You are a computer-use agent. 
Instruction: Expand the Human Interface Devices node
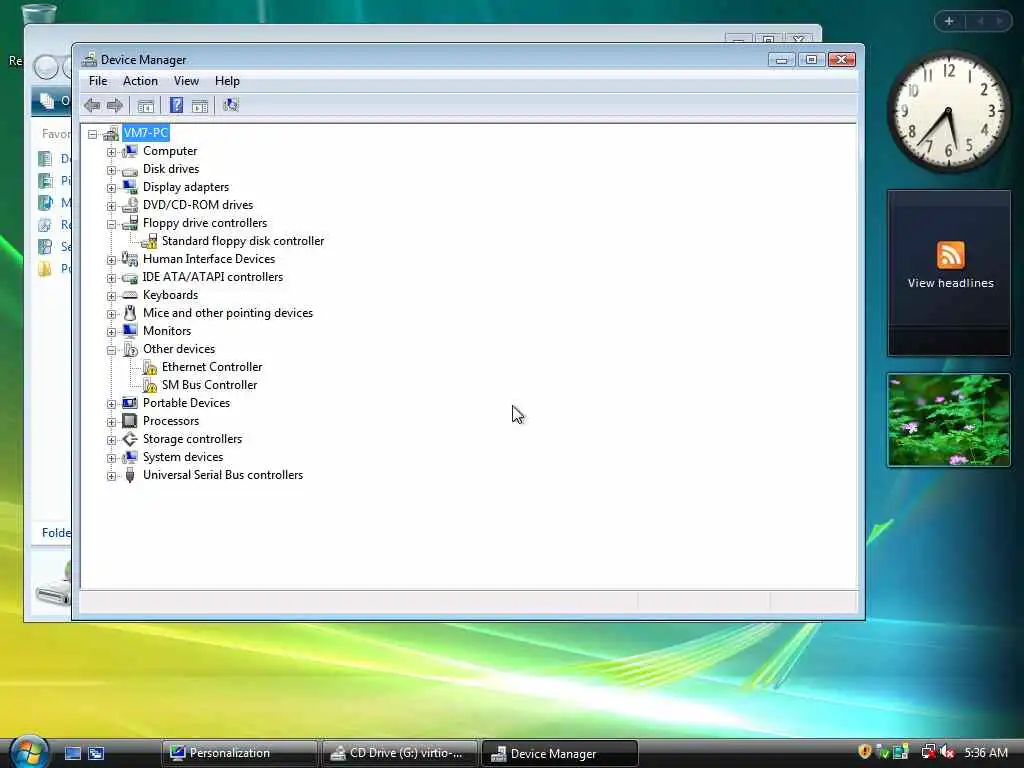click(x=112, y=260)
